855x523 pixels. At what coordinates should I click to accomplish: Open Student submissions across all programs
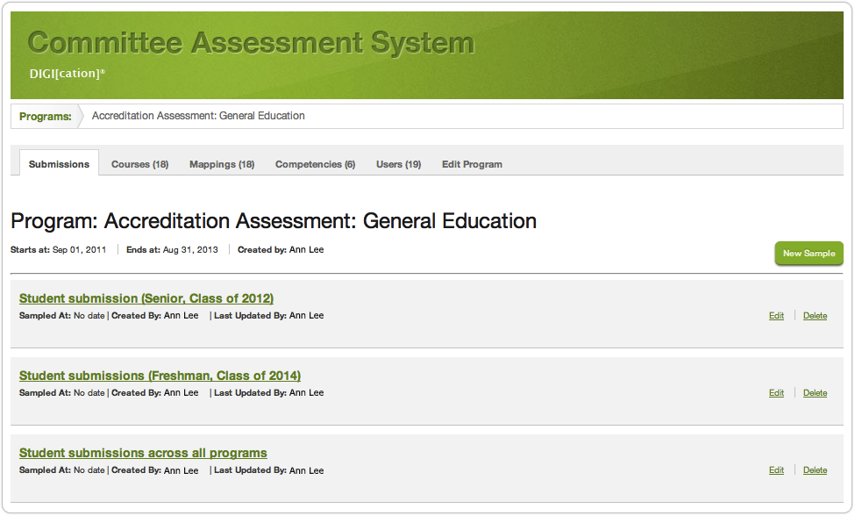(143, 453)
